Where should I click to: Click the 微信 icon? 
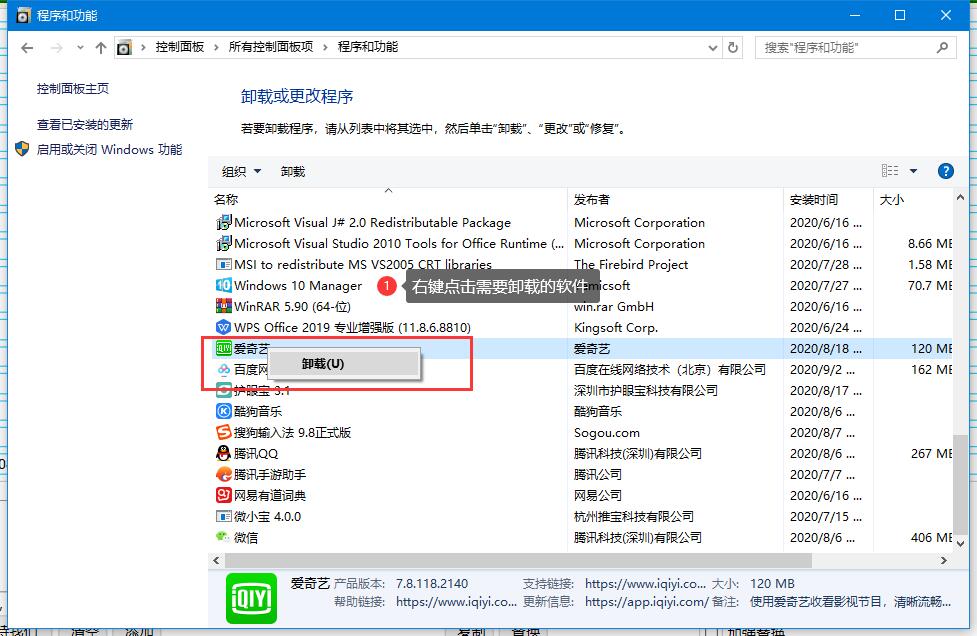pyautogui.click(x=224, y=537)
